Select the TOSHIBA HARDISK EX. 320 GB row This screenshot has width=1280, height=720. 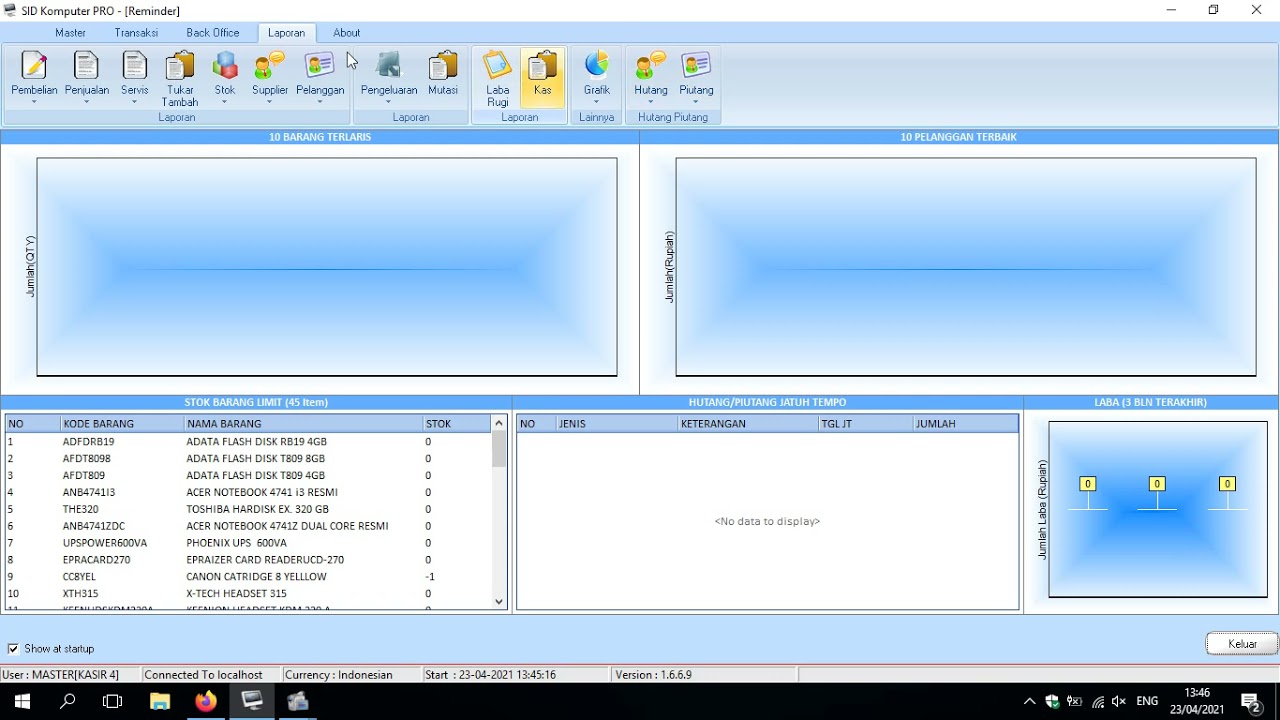pyautogui.click(x=248, y=510)
